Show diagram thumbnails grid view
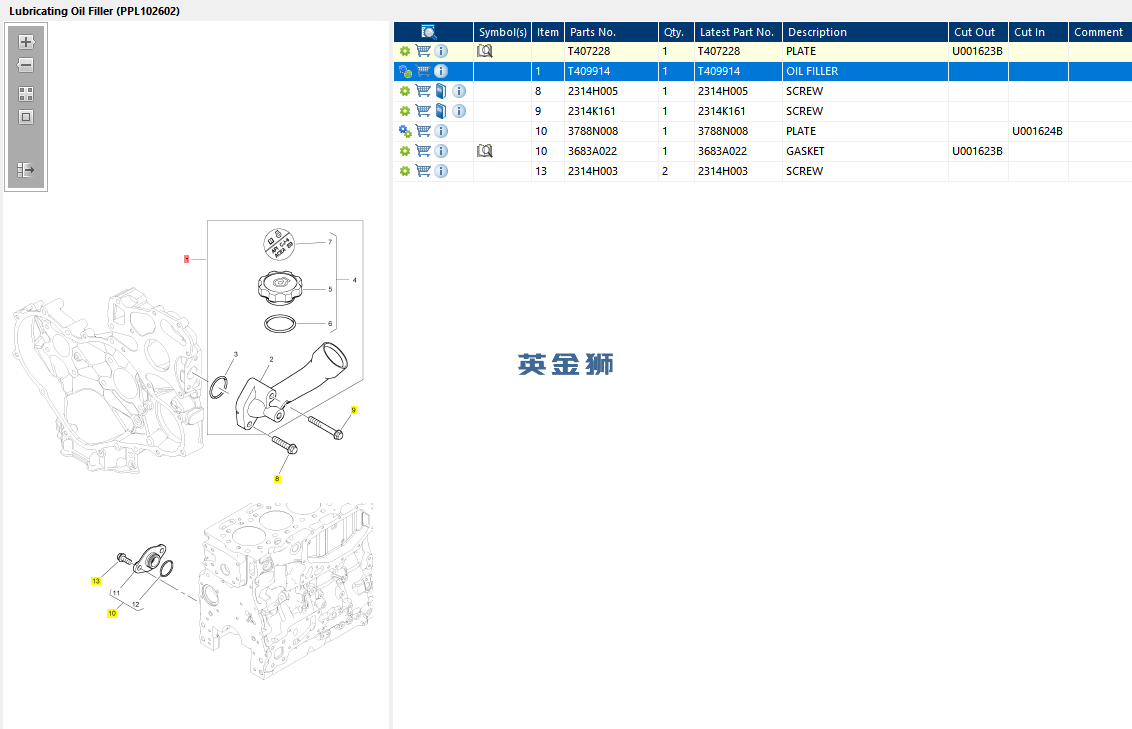The width and height of the screenshot is (1132, 729). click(26, 94)
